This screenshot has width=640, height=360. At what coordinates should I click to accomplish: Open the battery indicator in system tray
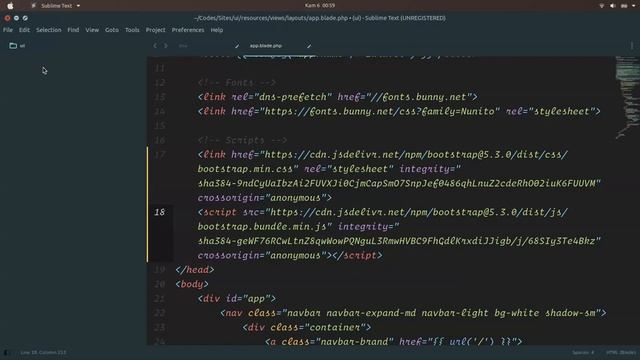624,6
